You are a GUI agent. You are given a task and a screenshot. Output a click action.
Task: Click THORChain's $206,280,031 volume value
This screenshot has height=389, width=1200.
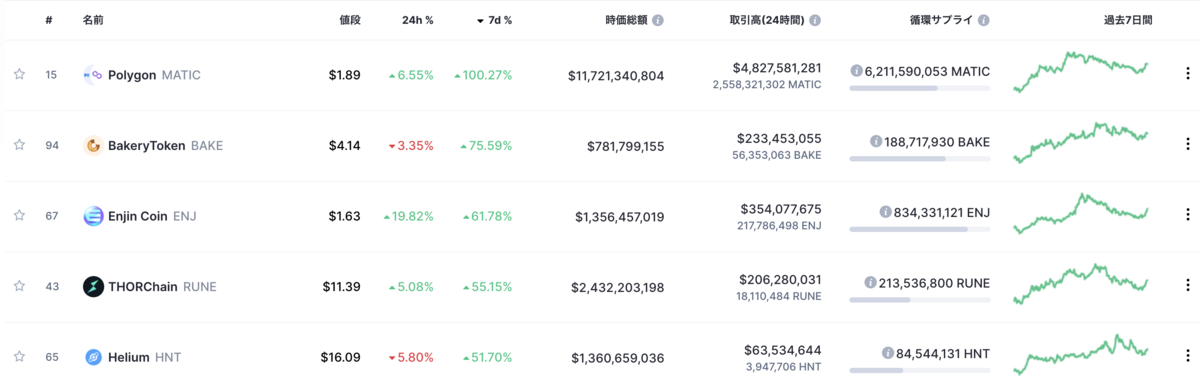[x=779, y=279]
